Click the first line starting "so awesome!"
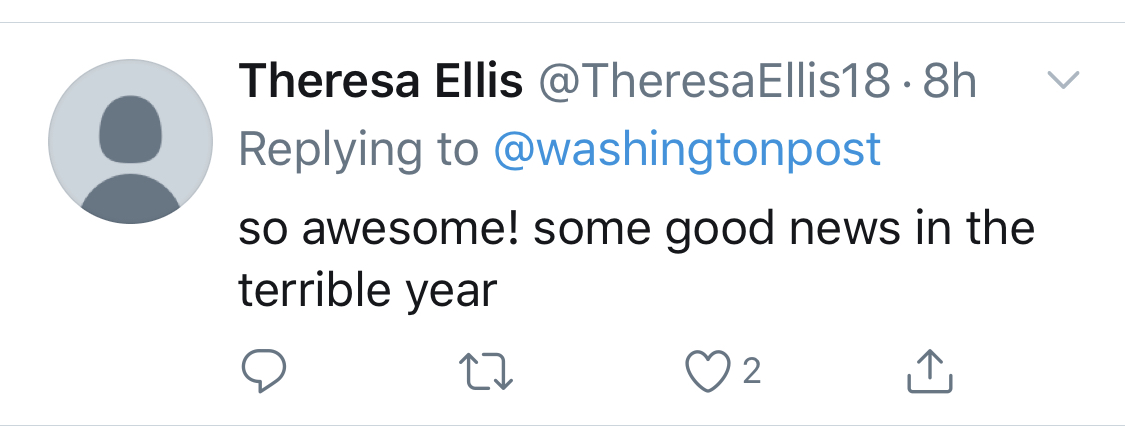1125x428 pixels. click(636, 229)
